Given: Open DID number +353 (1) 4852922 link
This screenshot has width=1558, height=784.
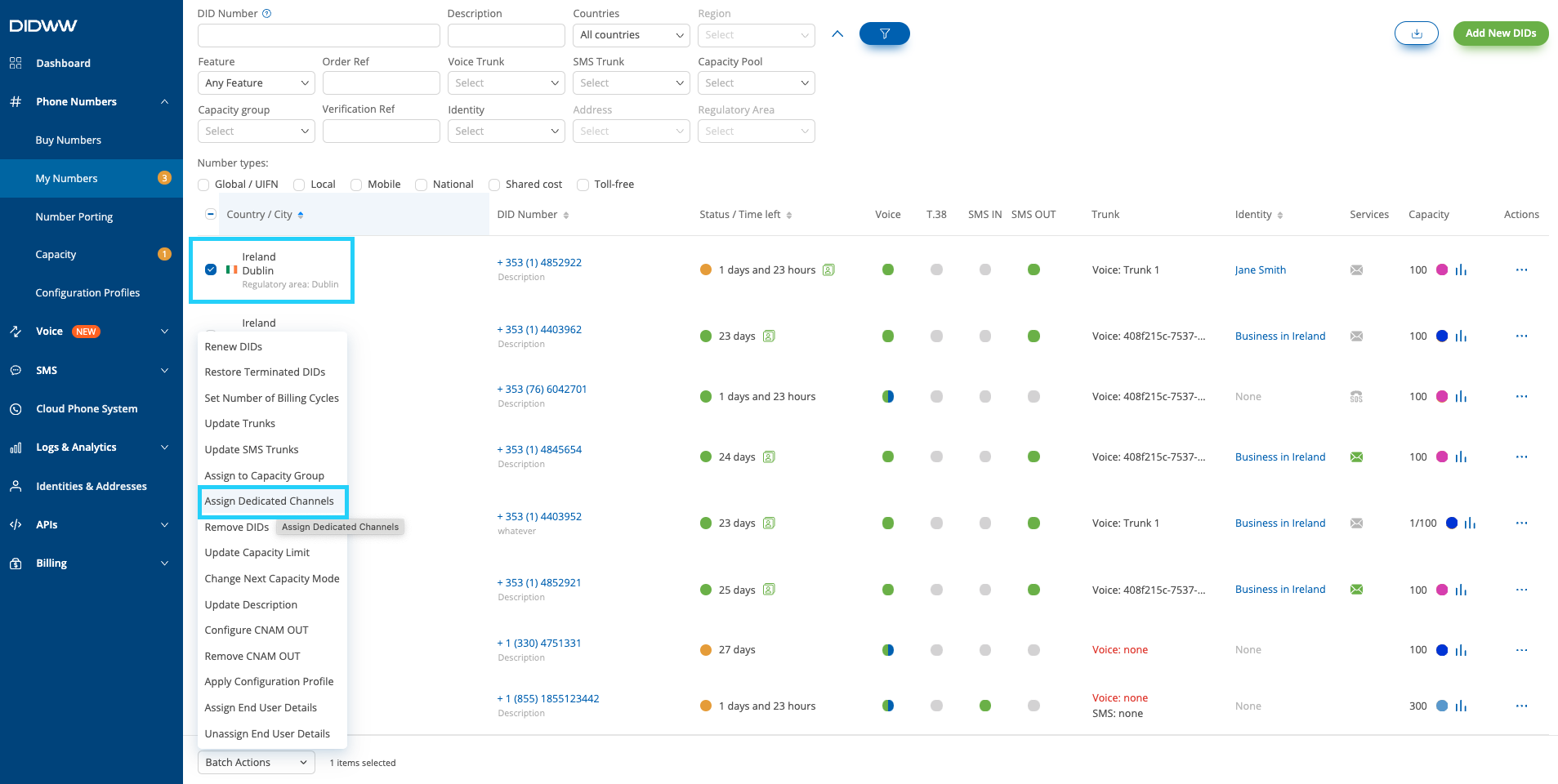Looking at the screenshot, I should tap(539, 262).
